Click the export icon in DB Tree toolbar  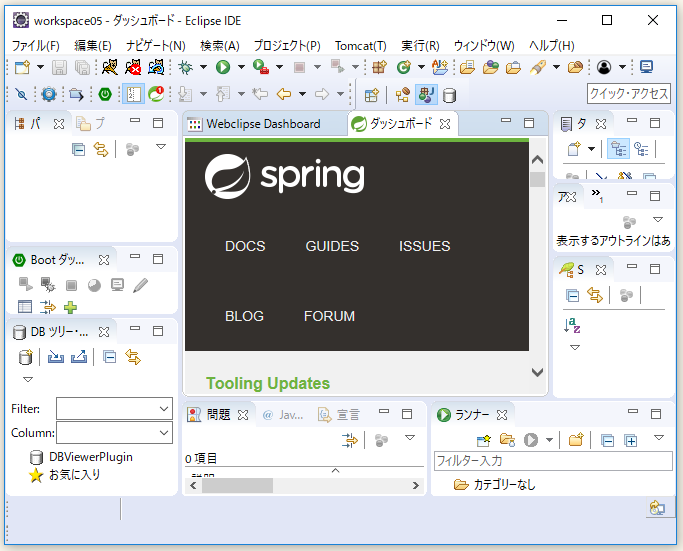point(79,357)
